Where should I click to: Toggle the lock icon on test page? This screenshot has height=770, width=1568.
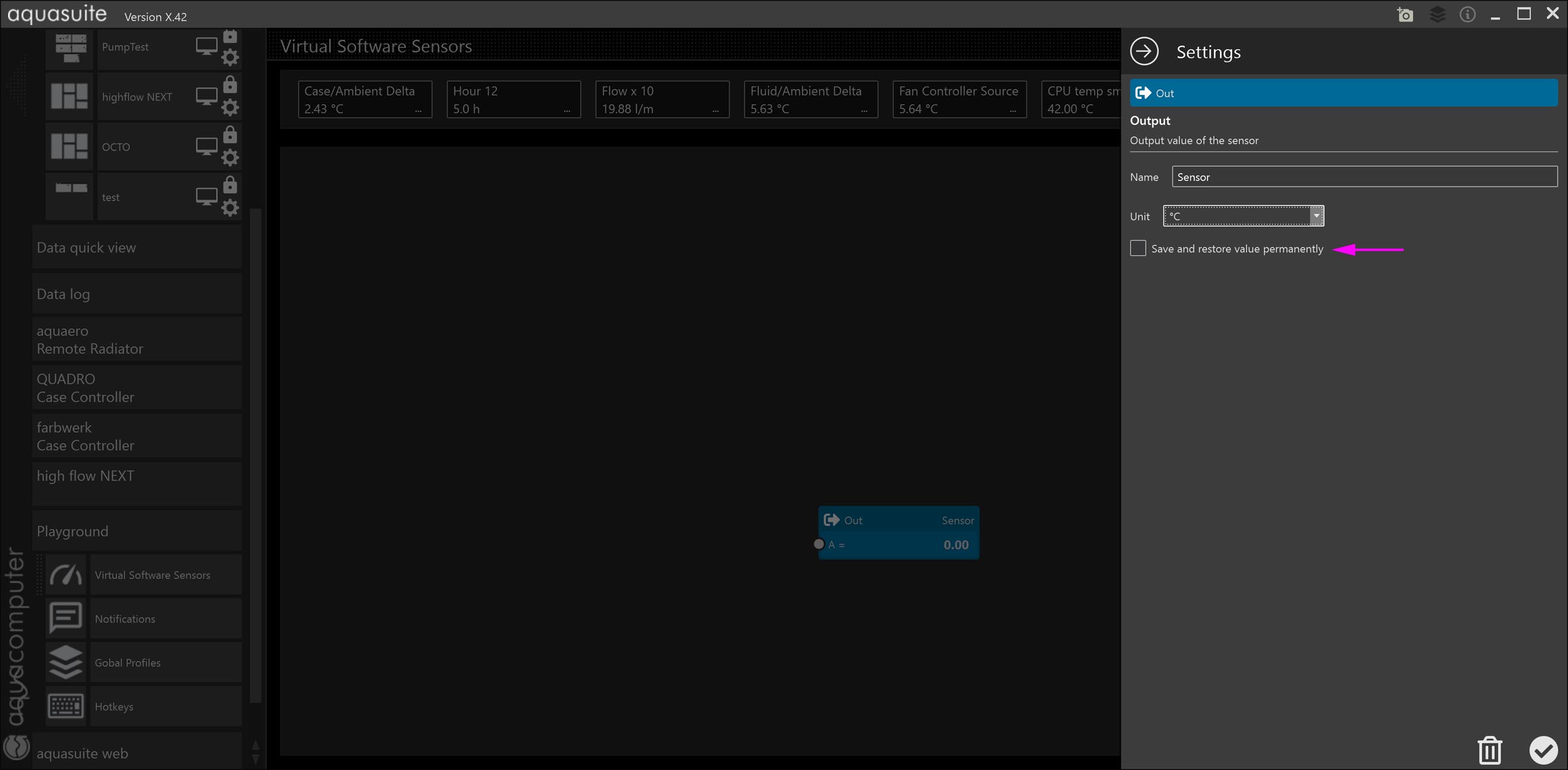coord(230,184)
